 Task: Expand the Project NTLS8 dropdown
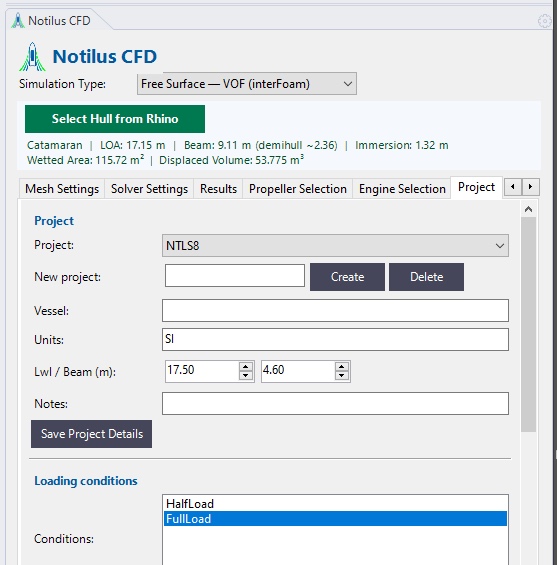pyautogui.click(x=335, y=246)
